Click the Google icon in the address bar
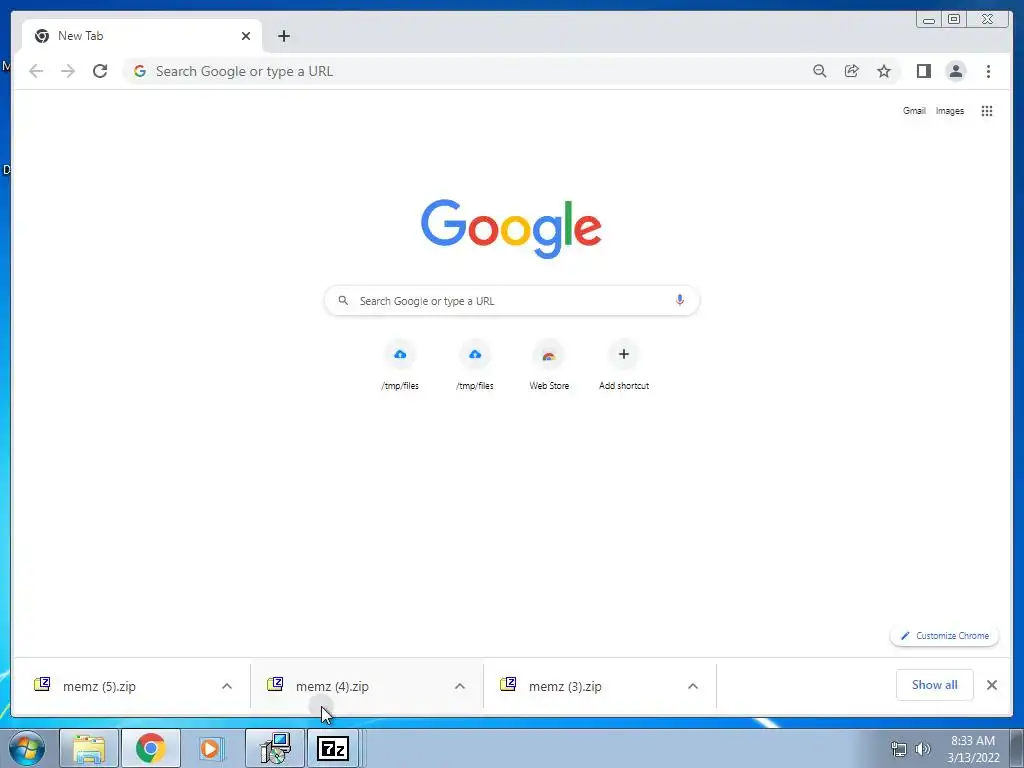 click(x=140, y=71)
